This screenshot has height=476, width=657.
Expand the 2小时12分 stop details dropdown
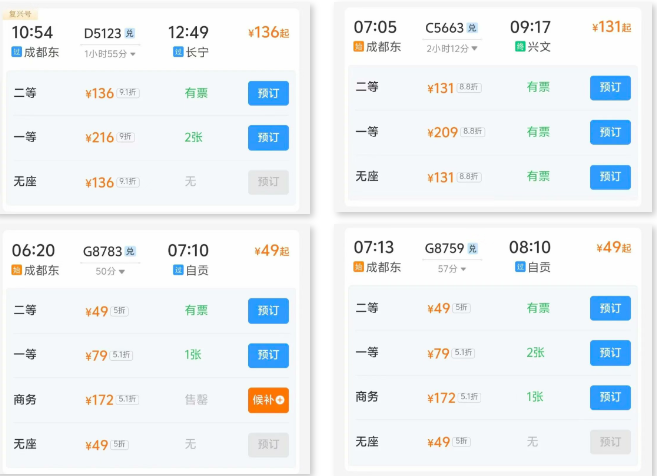pyautogui.click(x=452, y=47)
